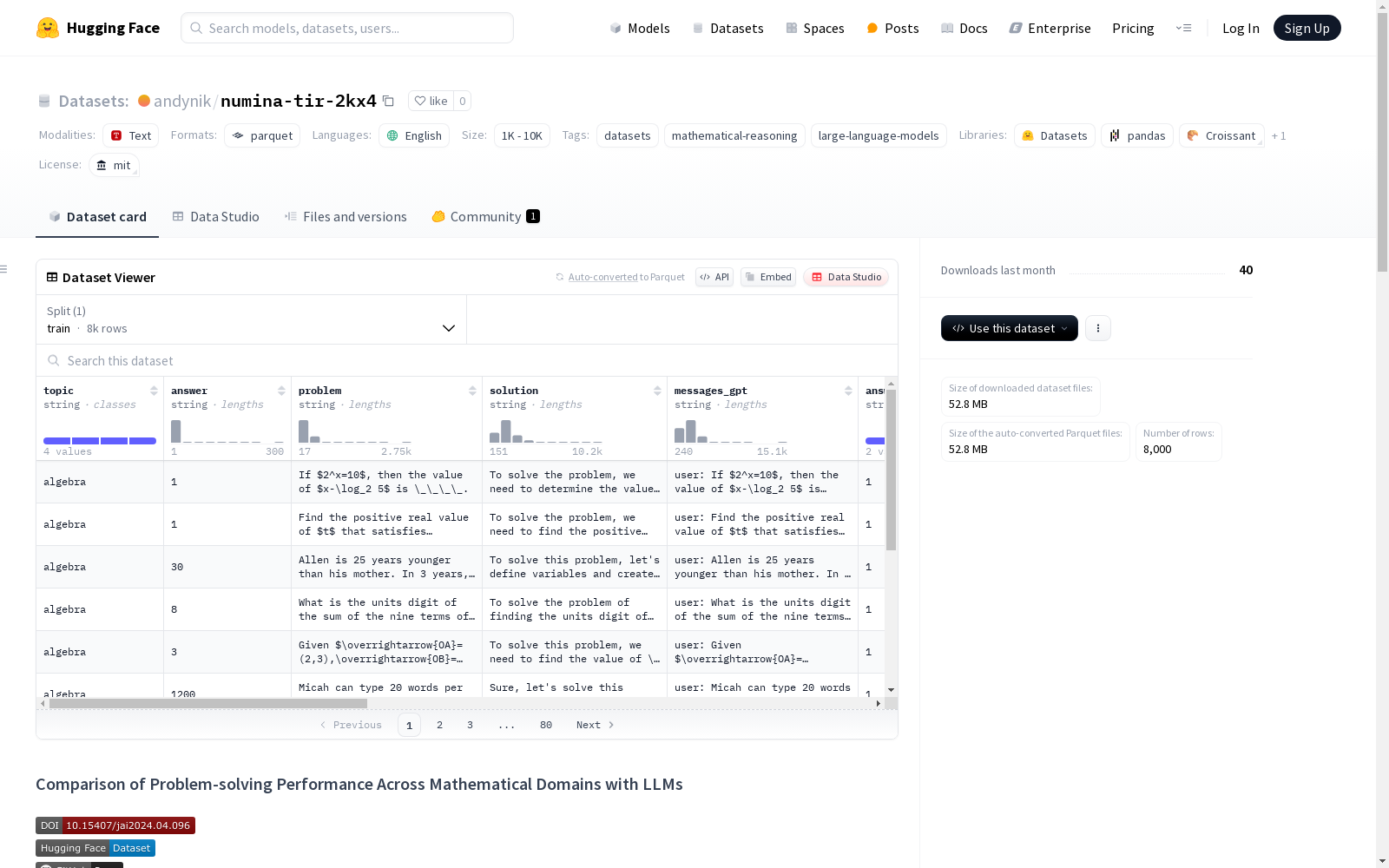Viewport: 1389px width, 868px height.
Task: Expand the Split train dropdown
Action: 251,319
